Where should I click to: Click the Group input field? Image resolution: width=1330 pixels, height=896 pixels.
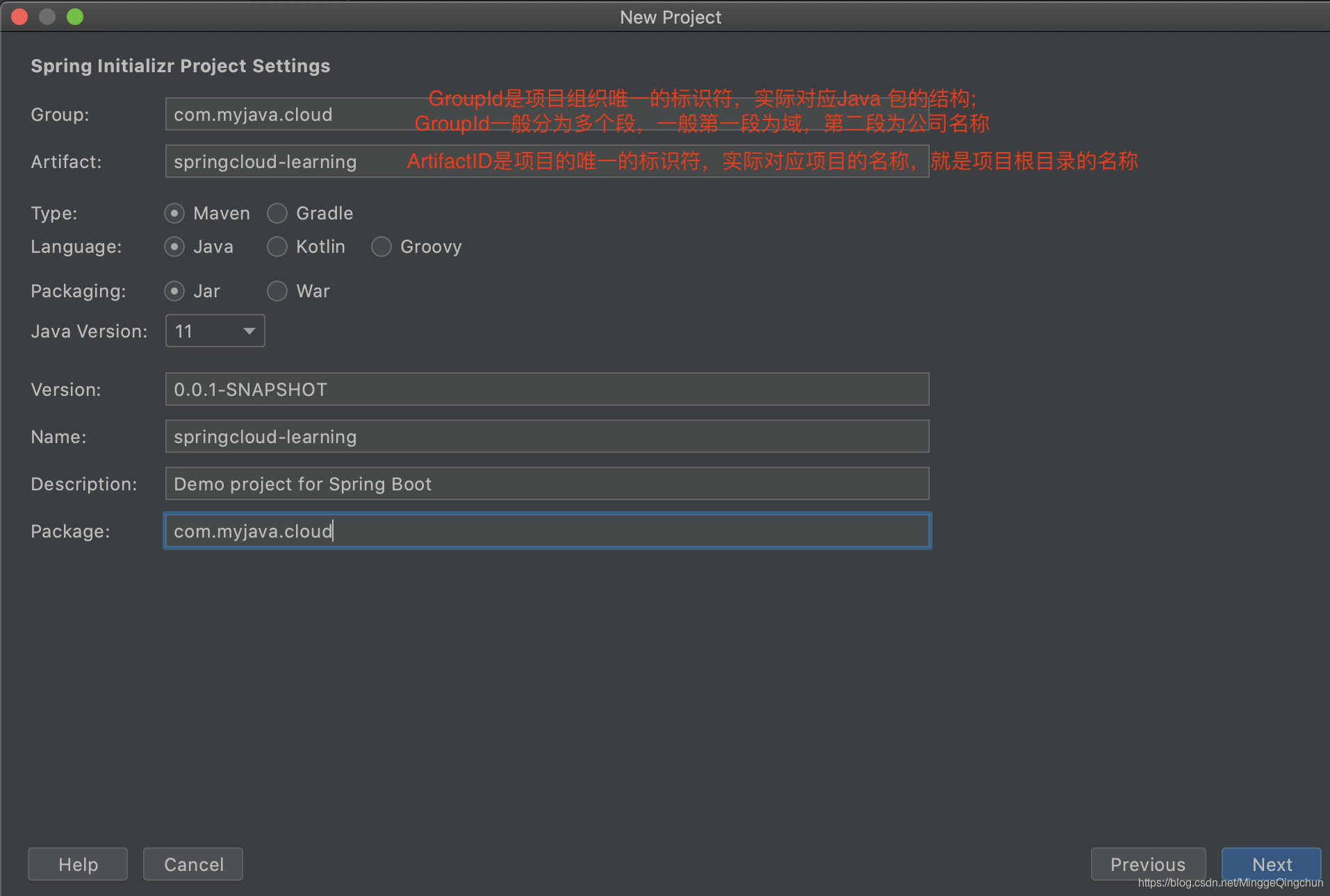[548, 114]
